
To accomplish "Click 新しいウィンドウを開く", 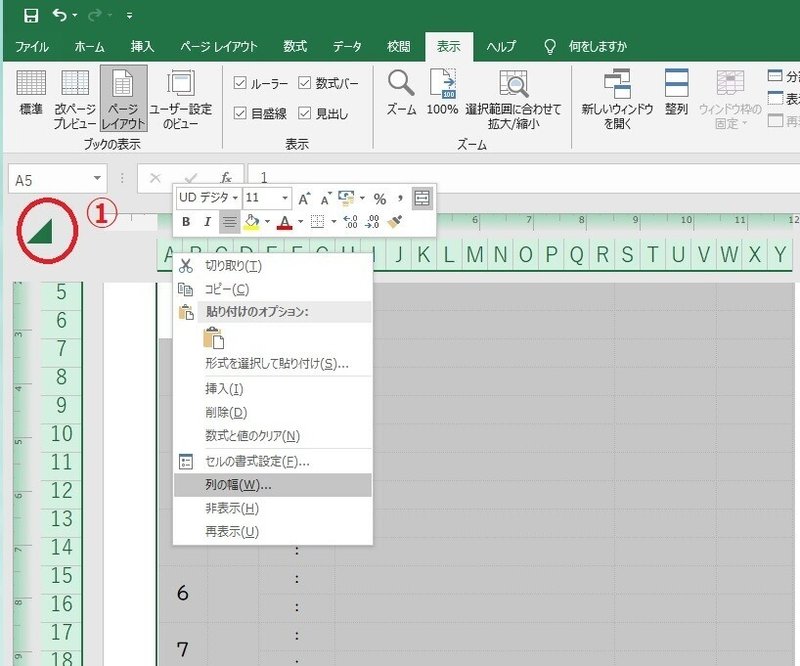I will pos(617,100).
